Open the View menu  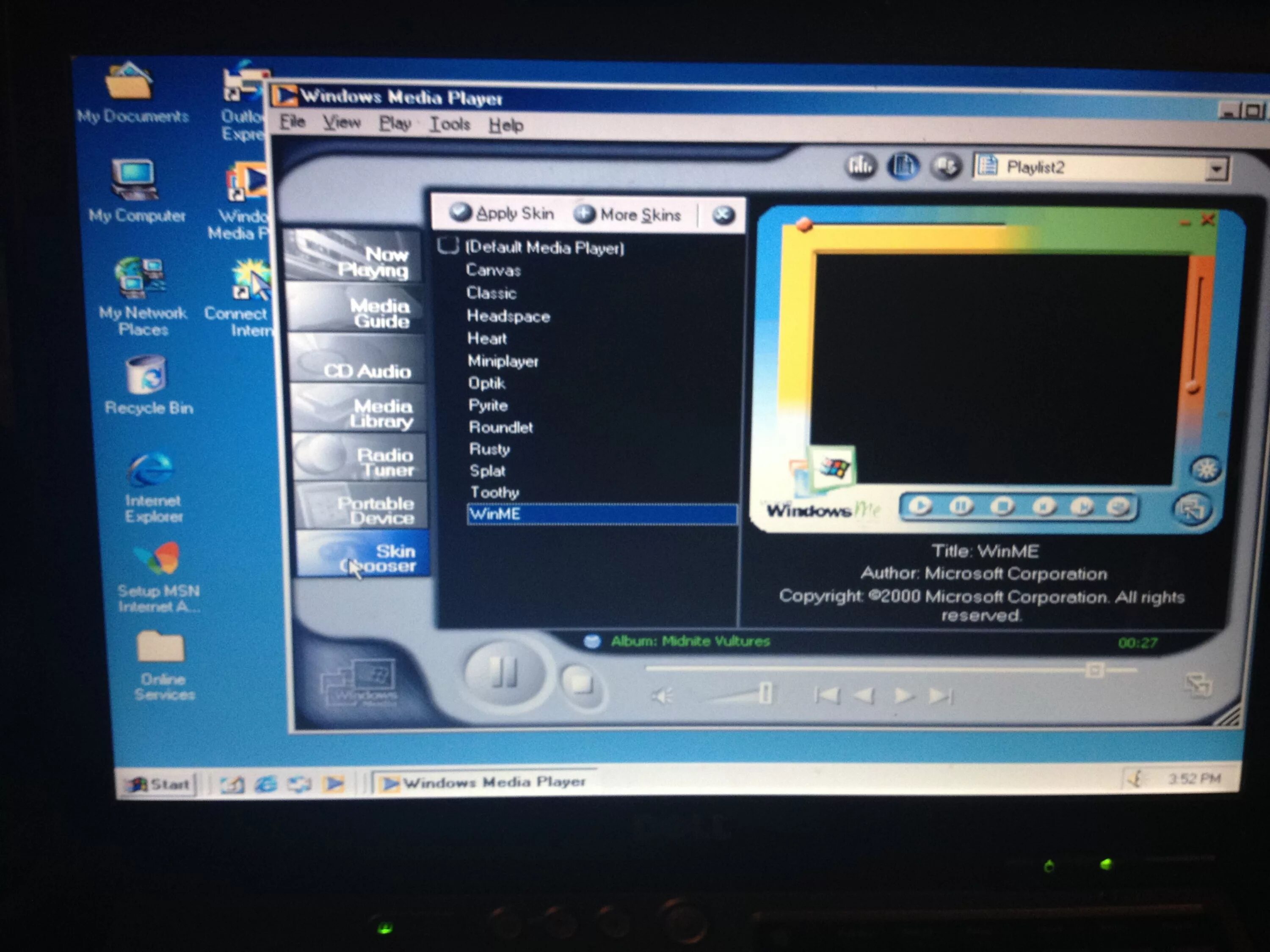(342, 122)
